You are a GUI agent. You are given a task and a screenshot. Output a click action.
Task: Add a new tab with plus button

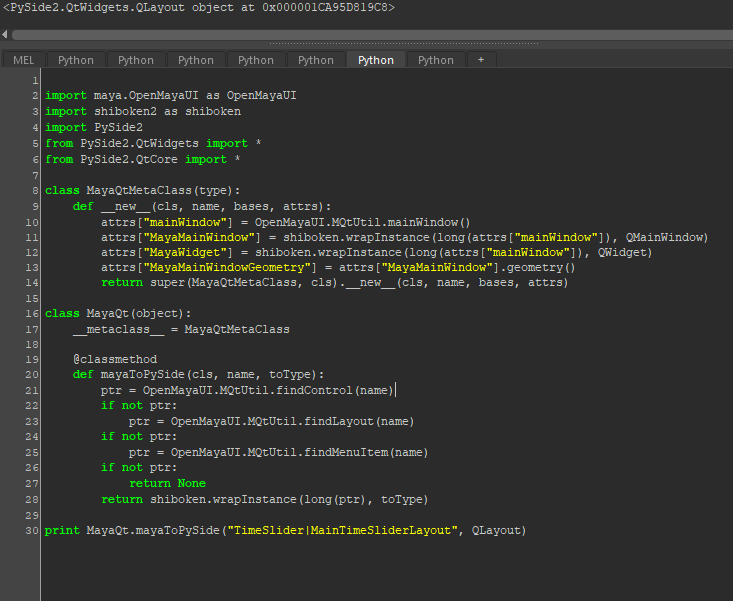(x=481, y=60)
